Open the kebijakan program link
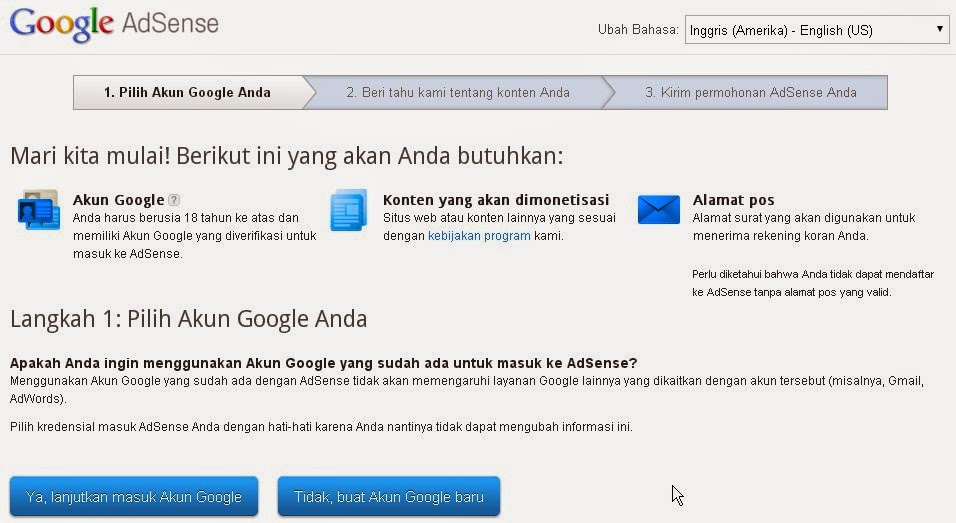956x523 pixels. pyautogui.click(x=479, y=236)
